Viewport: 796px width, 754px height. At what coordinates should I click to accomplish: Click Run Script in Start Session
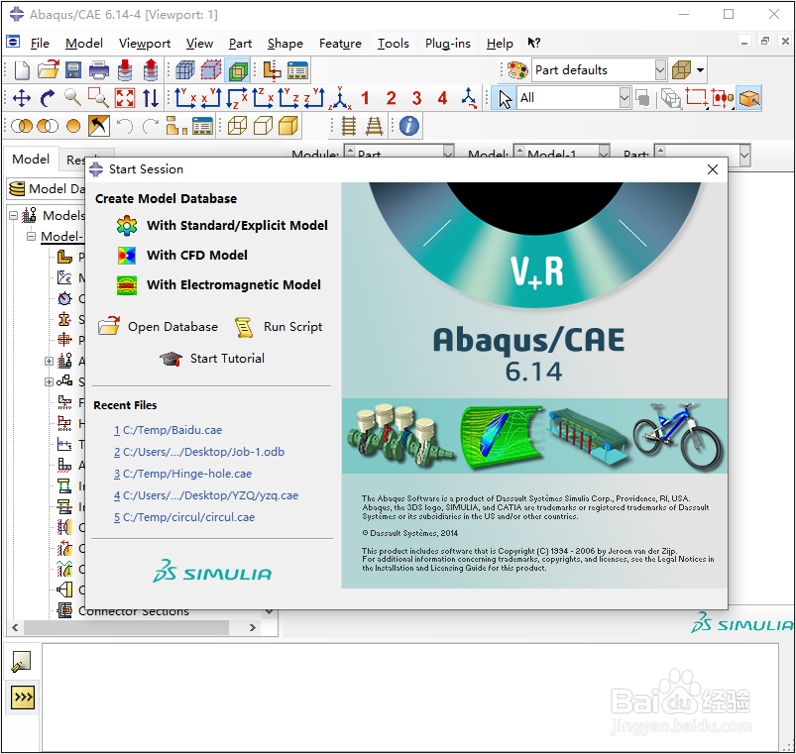click(x=279, y=326)
